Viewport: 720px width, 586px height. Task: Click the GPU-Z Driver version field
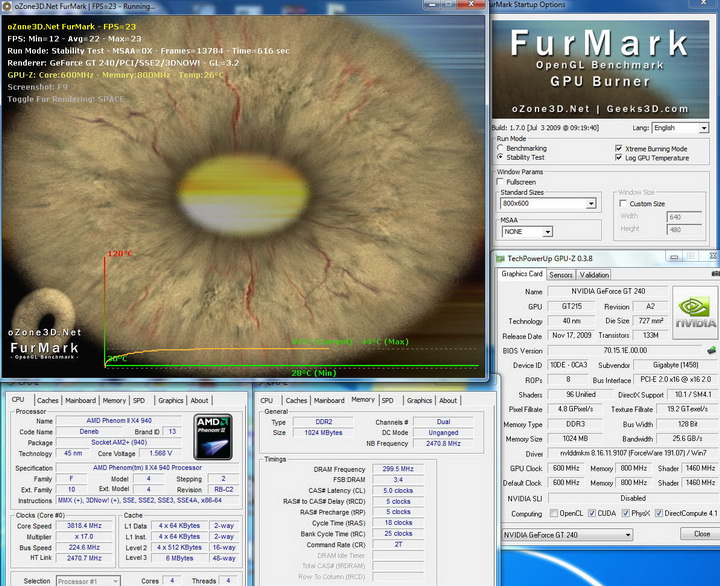pos(633,453)
